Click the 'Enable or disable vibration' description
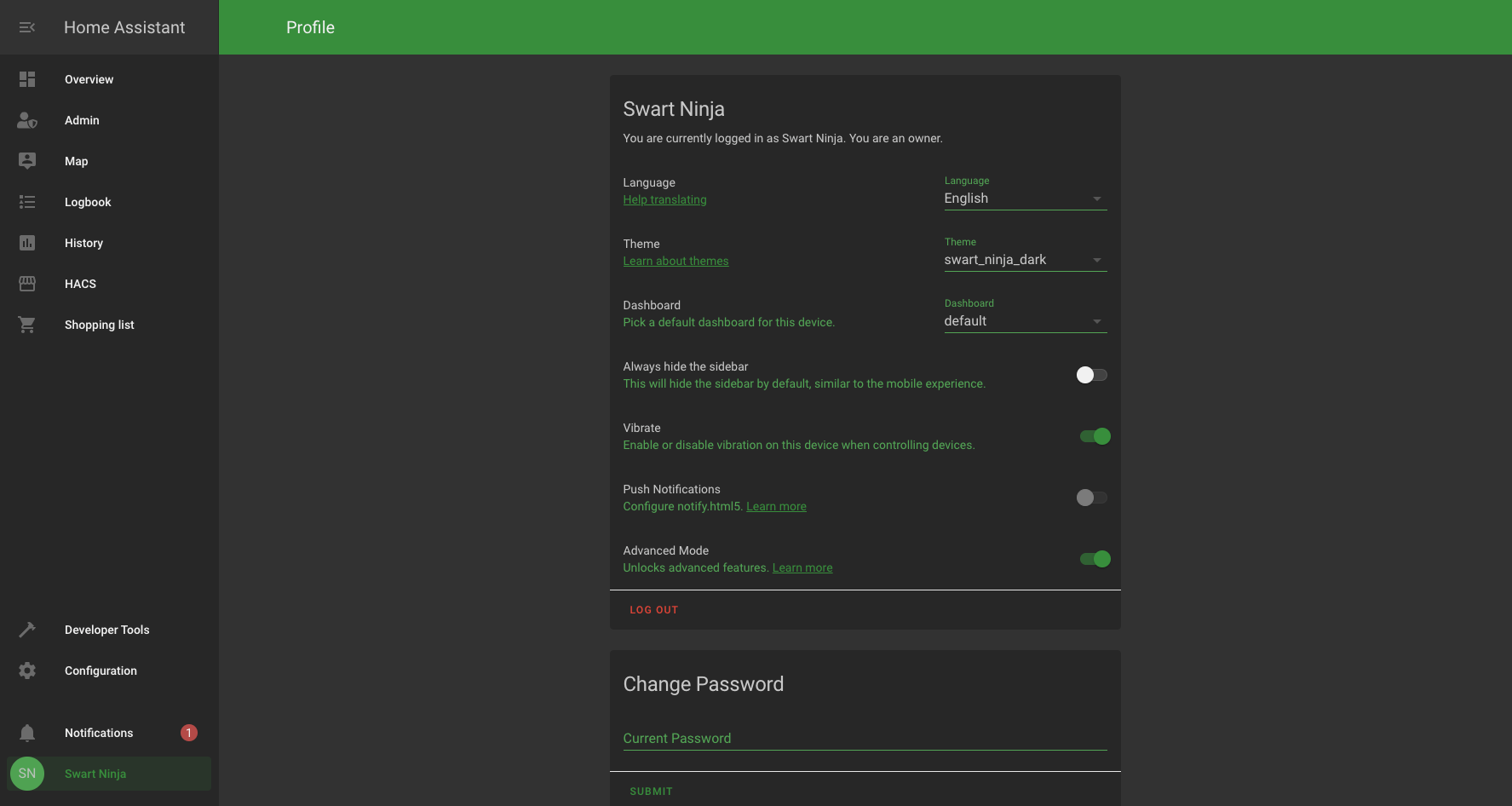The image size is (1512, 806). tap(799, 445)
